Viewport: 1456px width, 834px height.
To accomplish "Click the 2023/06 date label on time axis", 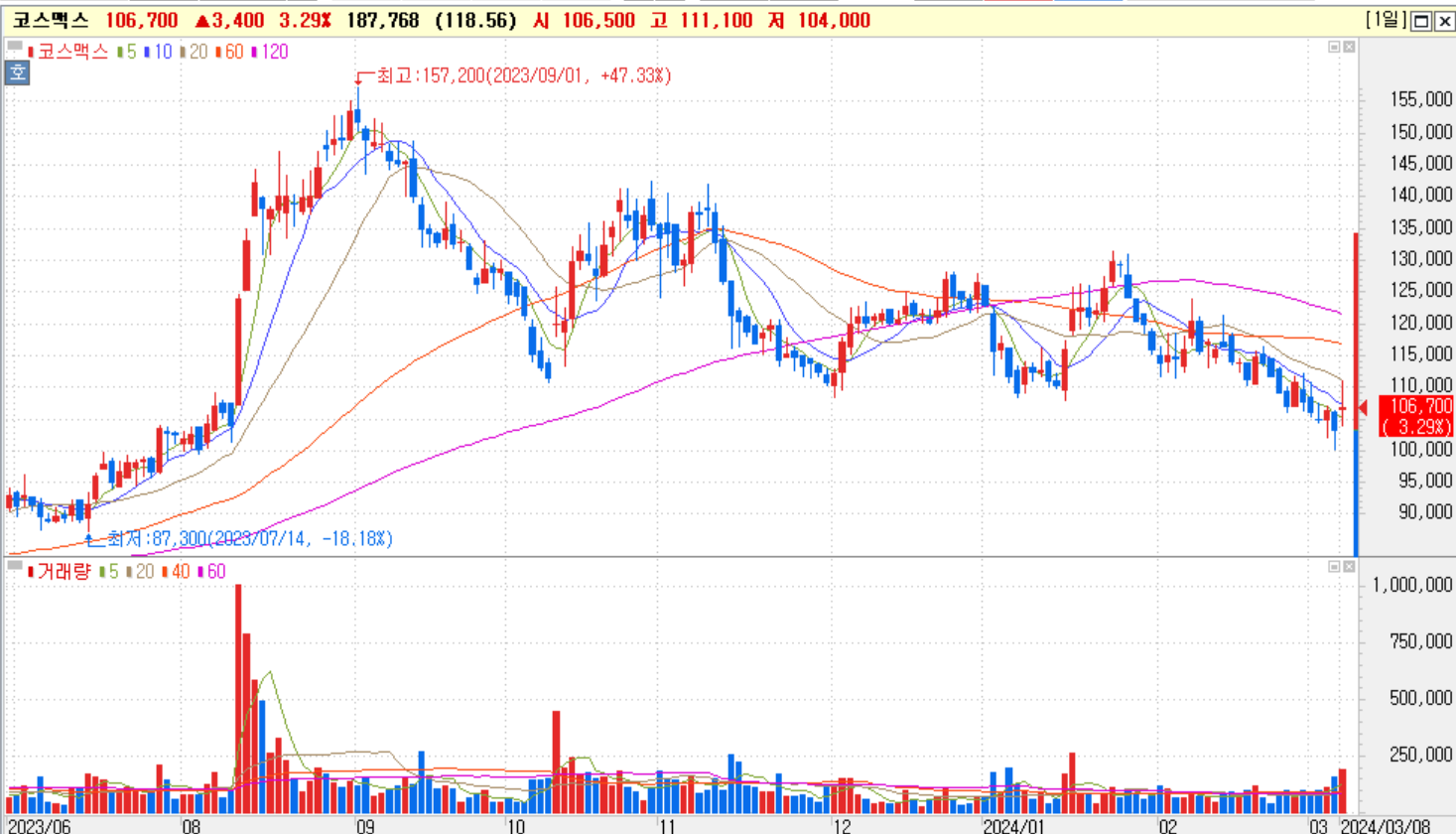I will (x=40, y=826).
